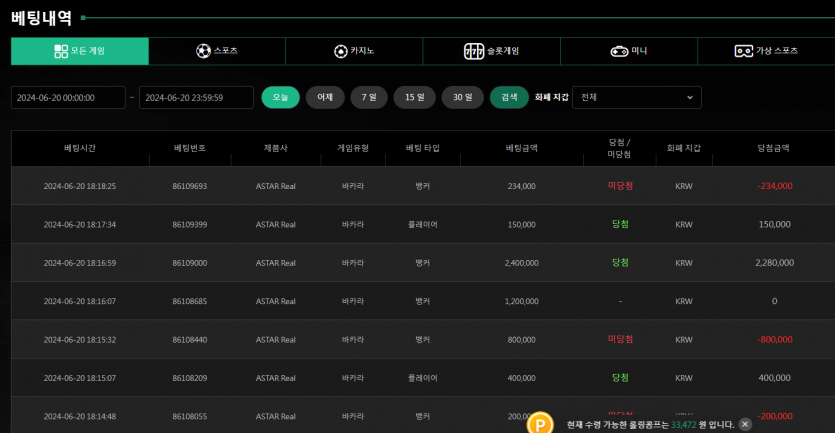This screenshot has width=835, height=433.
Task: Click the VR headset icon of 가상 스포츠
Action: tap(743, 51)
